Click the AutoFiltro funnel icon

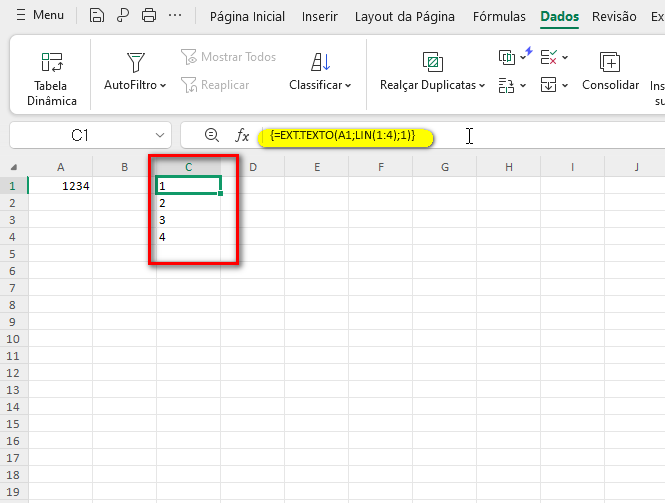click(x=136, y=62)
